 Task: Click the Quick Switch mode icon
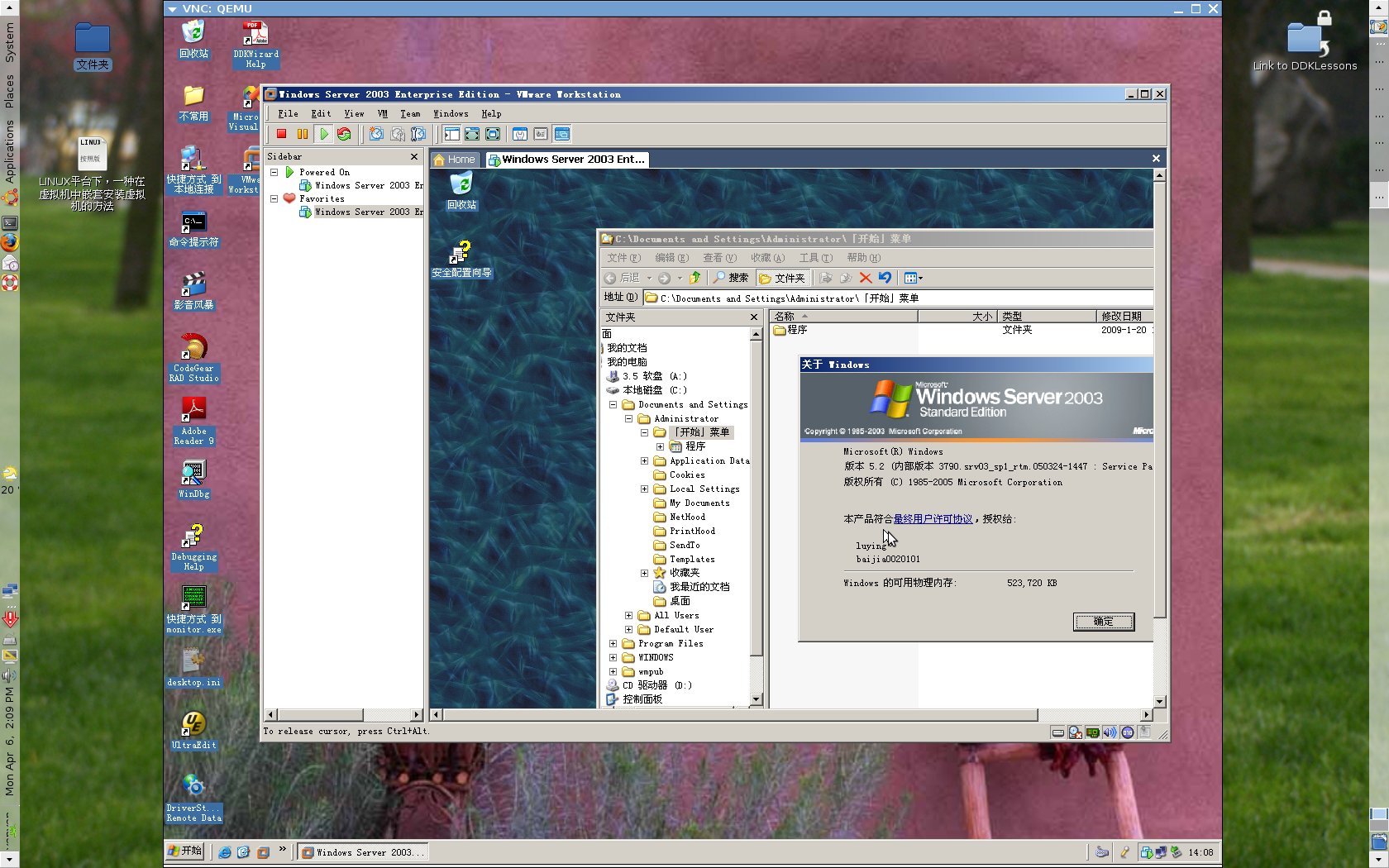[x=472, y=134]
